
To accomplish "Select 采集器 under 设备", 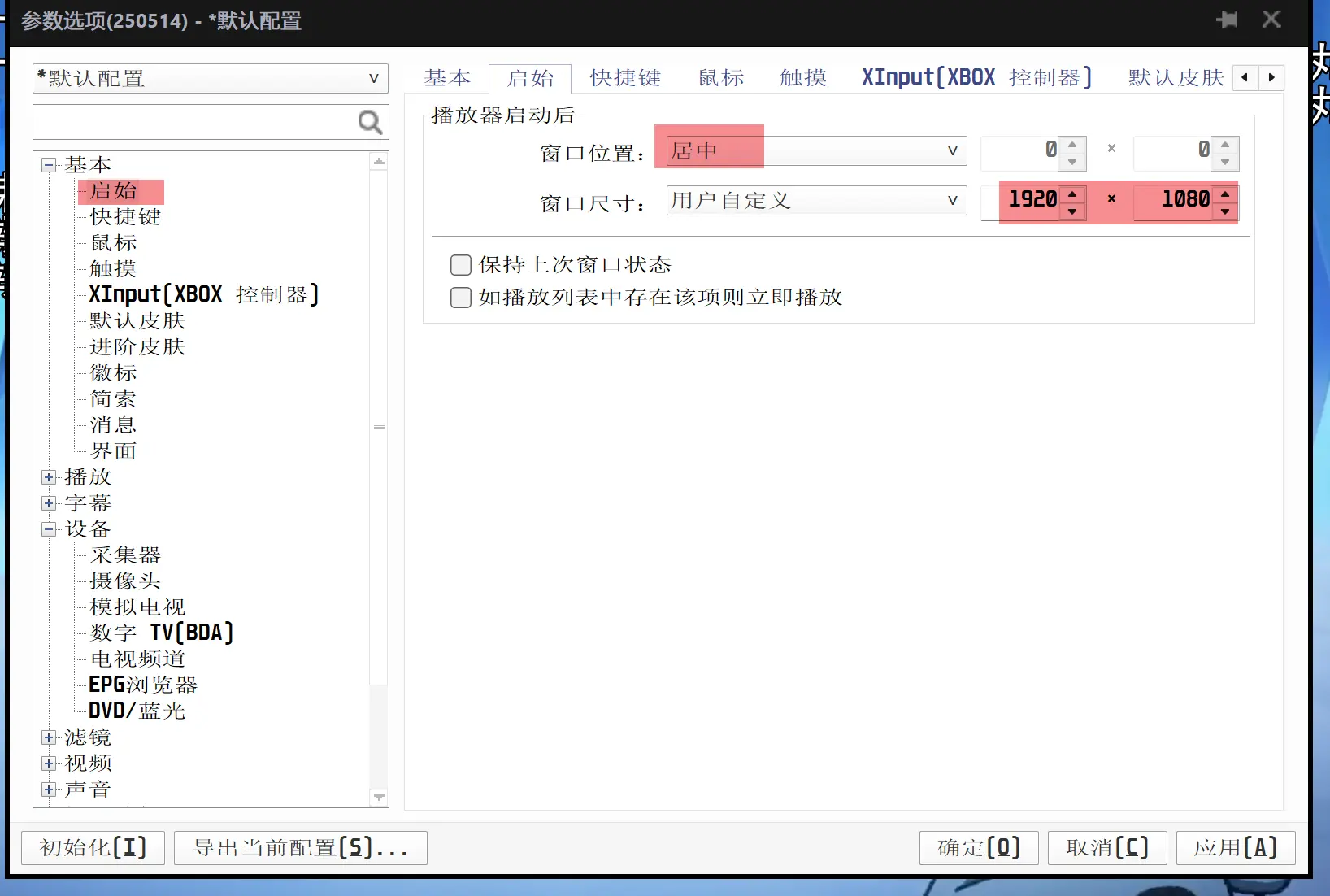I will pos(125,555).
